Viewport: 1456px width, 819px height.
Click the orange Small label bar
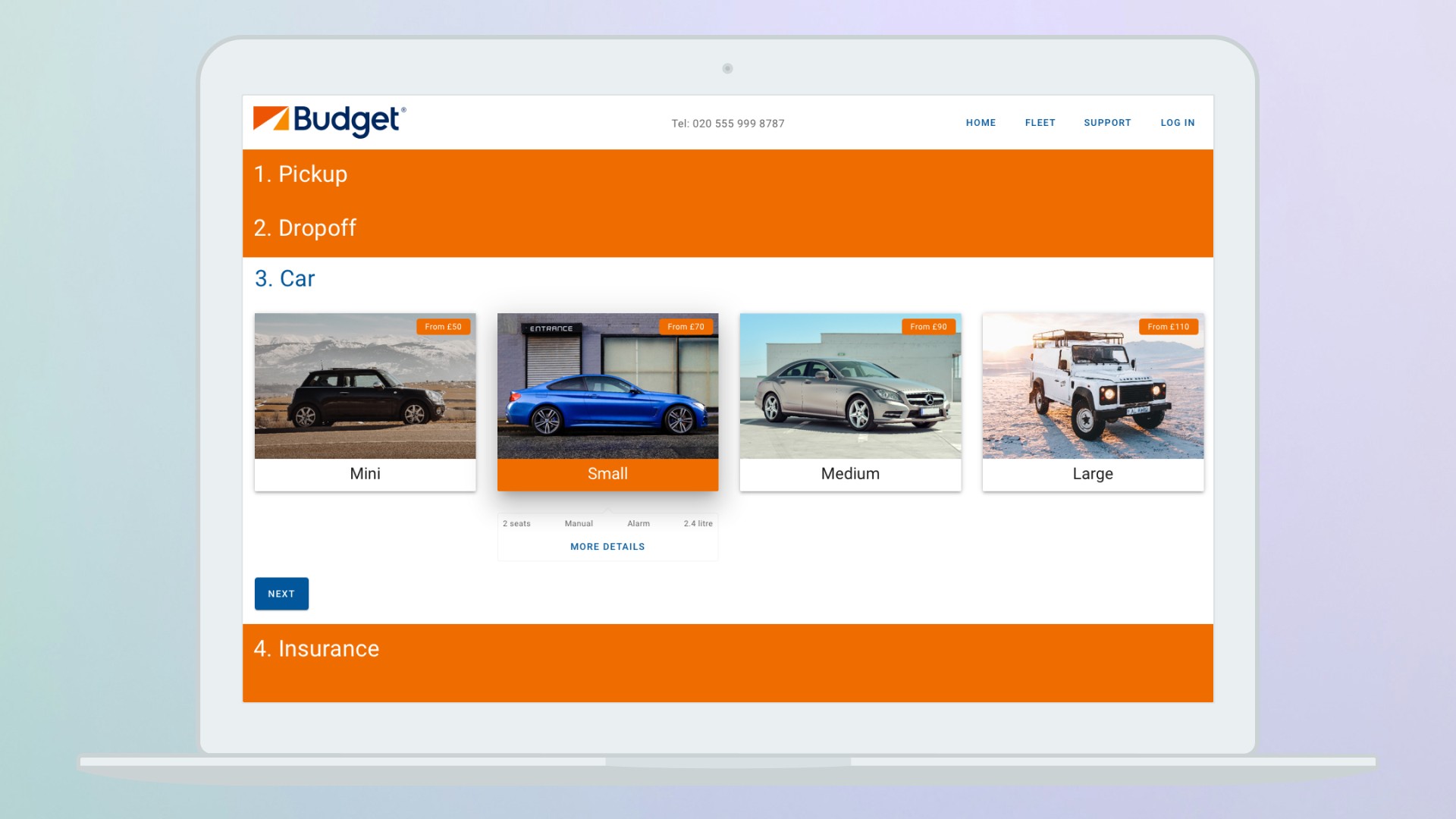tap(607, 474)
